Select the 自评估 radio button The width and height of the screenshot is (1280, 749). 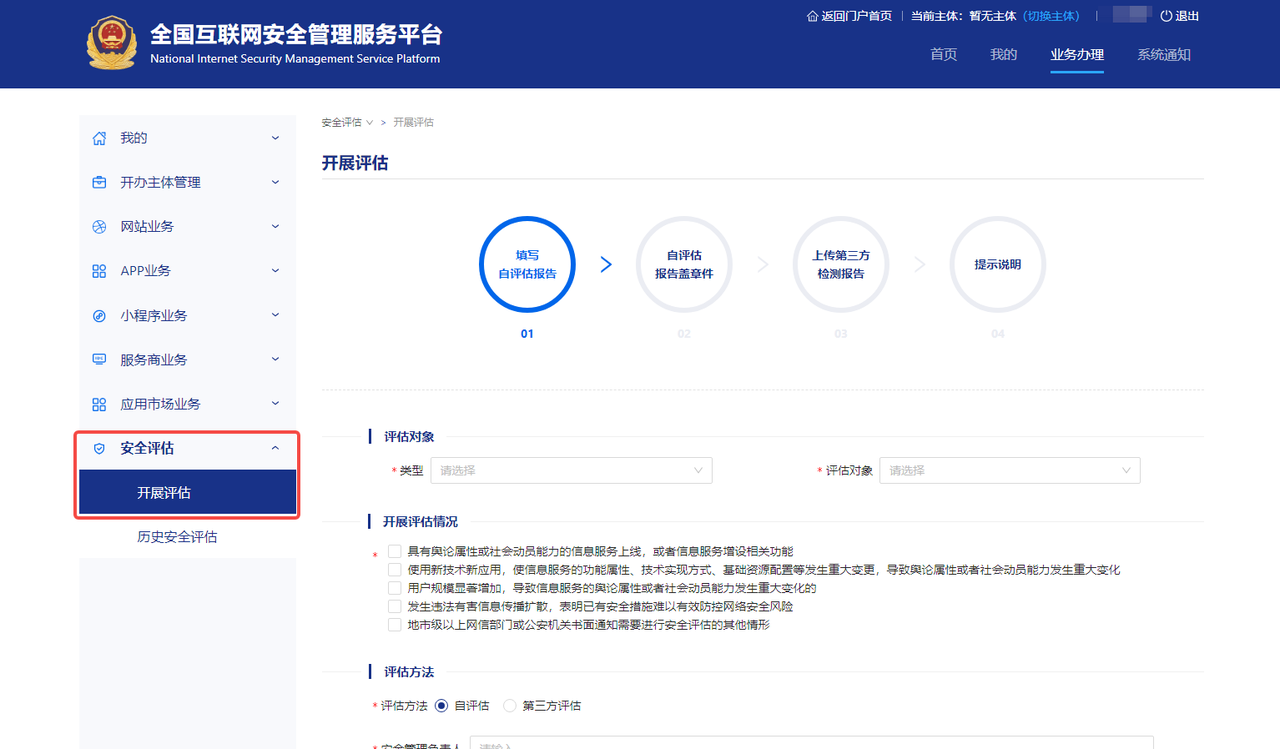(x=441, y=706)
